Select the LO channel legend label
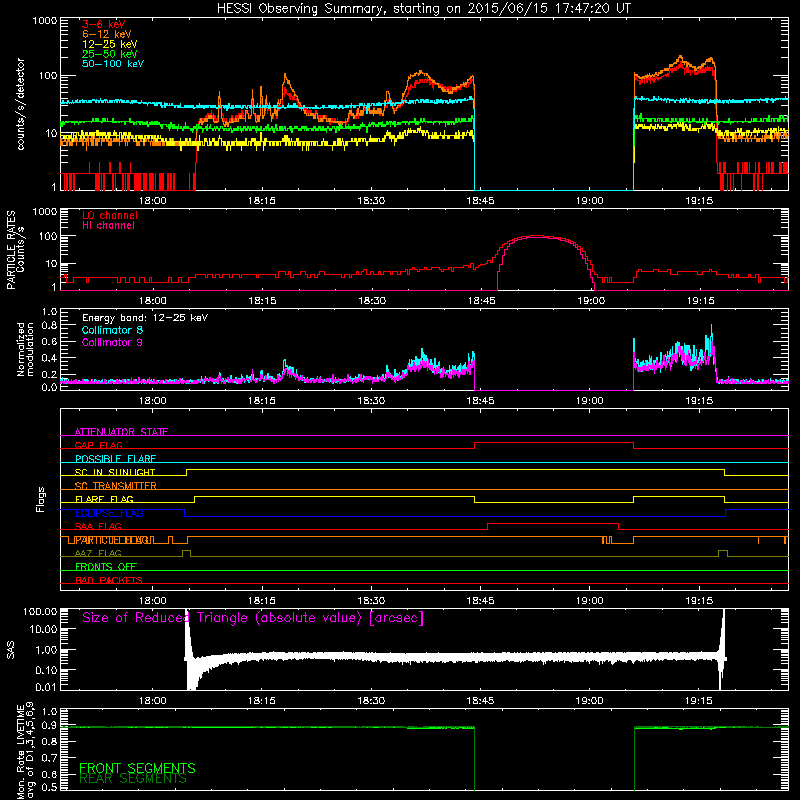This screenshot has height=800, width=800. pos(110,215)
